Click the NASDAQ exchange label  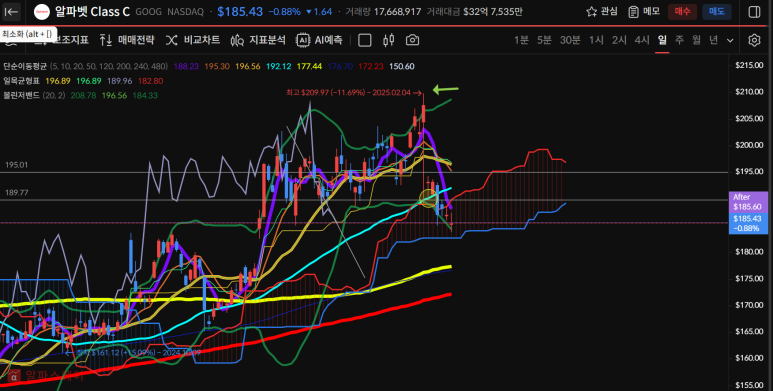point(185,12)
